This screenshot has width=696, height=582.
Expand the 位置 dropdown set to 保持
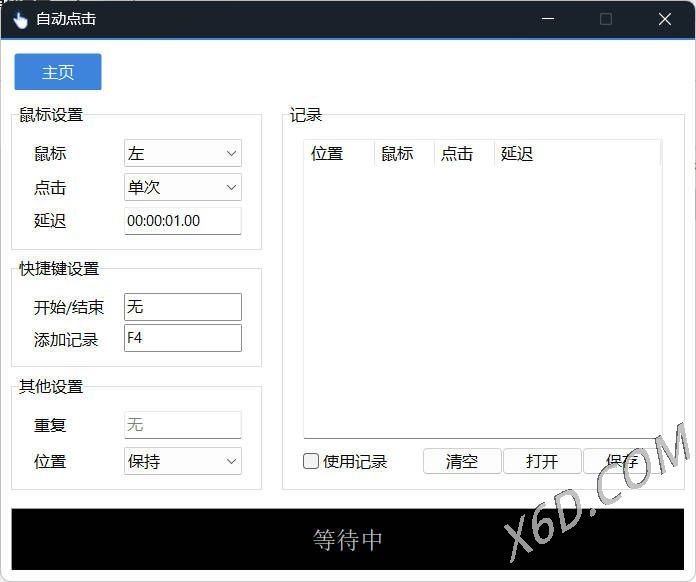pyautogui.click(x=183, y=461)
